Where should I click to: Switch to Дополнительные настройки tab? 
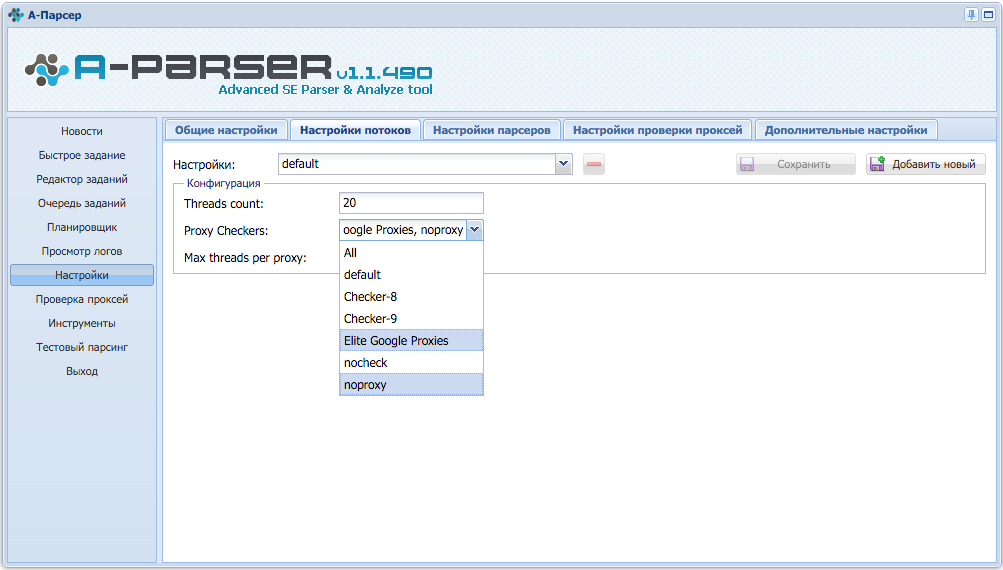point(846,130)
